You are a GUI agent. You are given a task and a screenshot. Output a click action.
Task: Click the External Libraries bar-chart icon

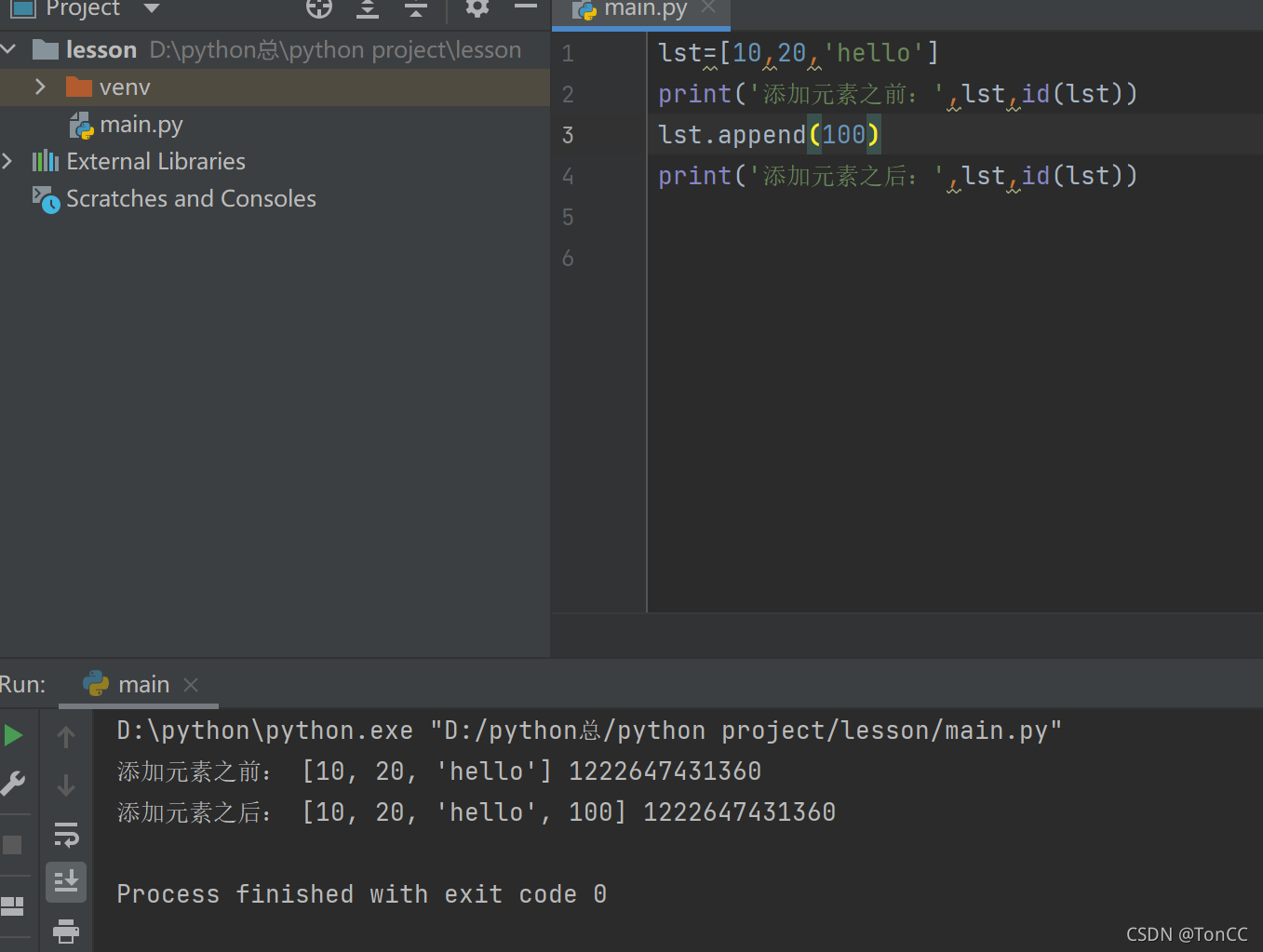click(45, 161)
